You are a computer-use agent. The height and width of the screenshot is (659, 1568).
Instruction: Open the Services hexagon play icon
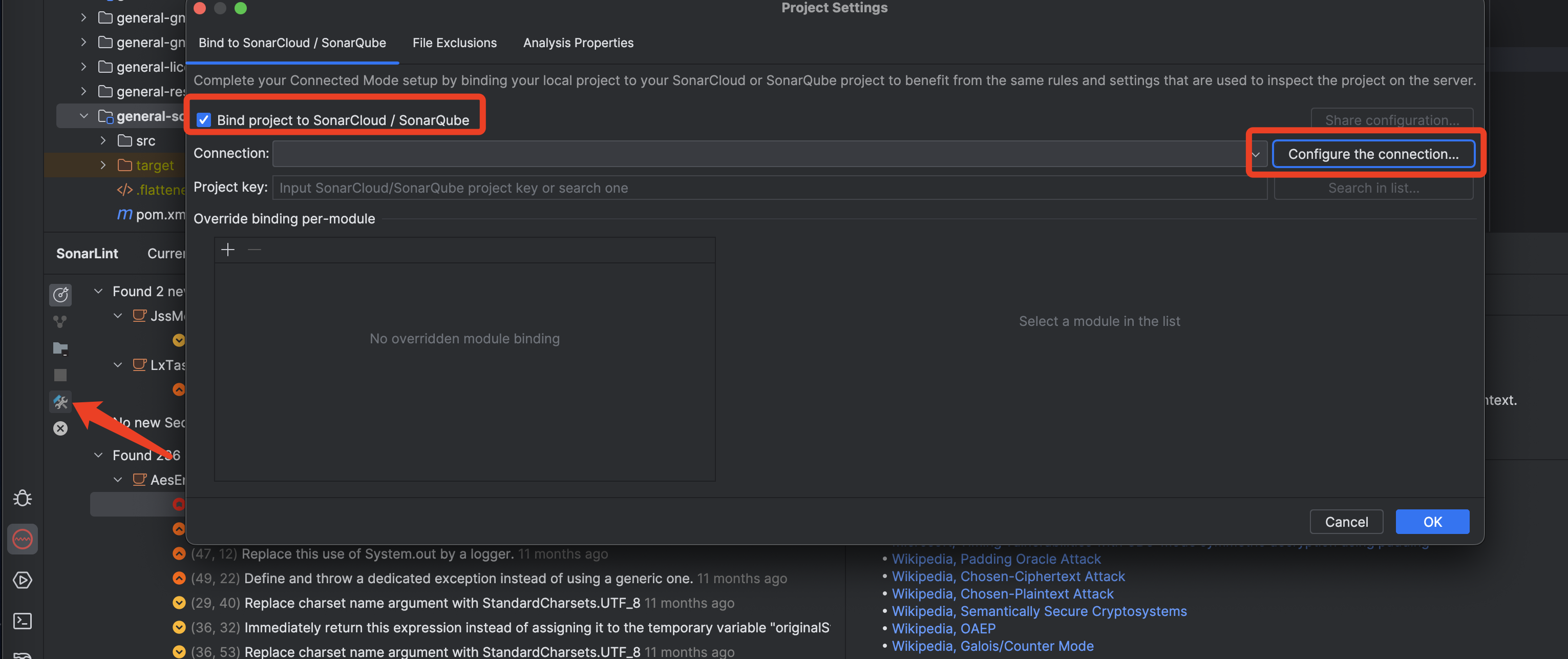(x=23, y=580)
